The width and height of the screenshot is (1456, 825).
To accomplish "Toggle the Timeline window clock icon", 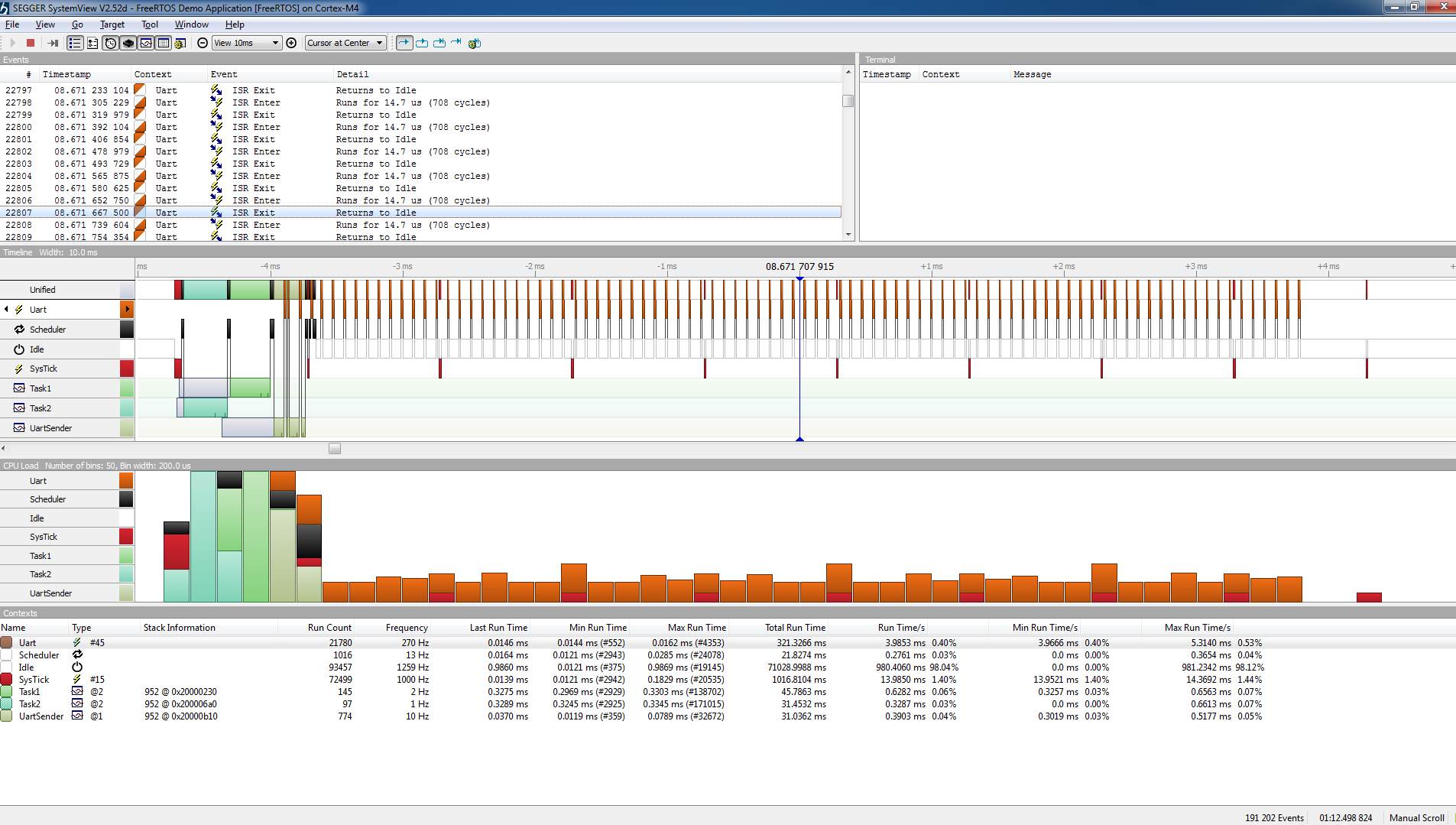I will (x=110, y=43).
